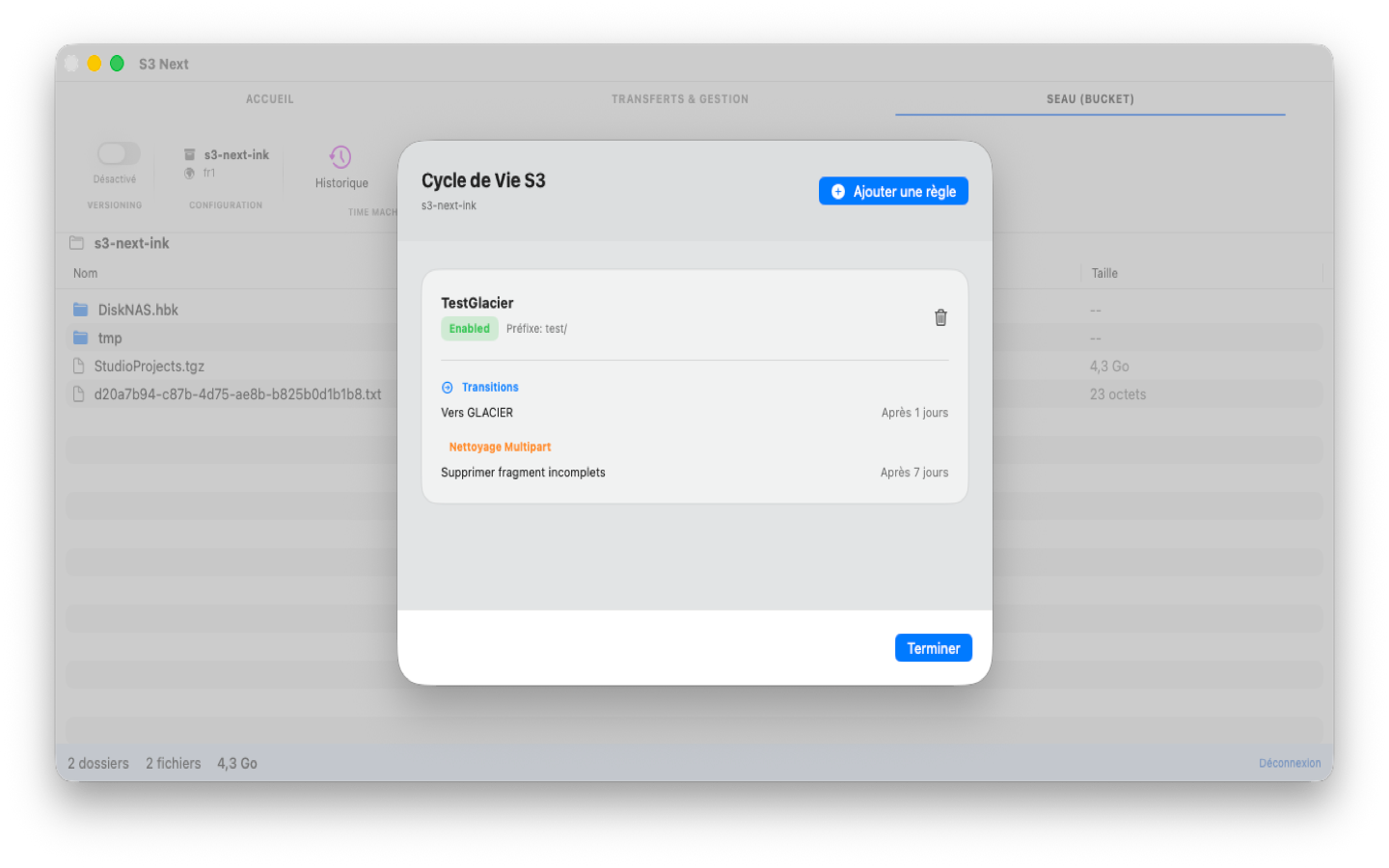Click '2 dossiers' in the status bar
This screenshot has height=868, width=1389.
point(98,763)
